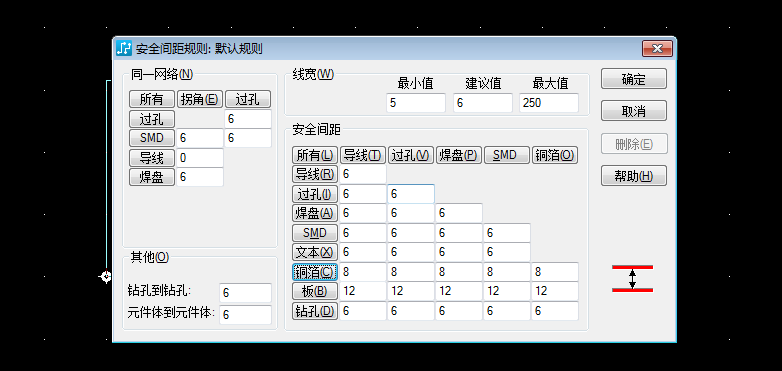Viewport: 782px width, 371px height.
Task: Click 钻孔(D) to 过孔(V) field
Action: (411, 311)
